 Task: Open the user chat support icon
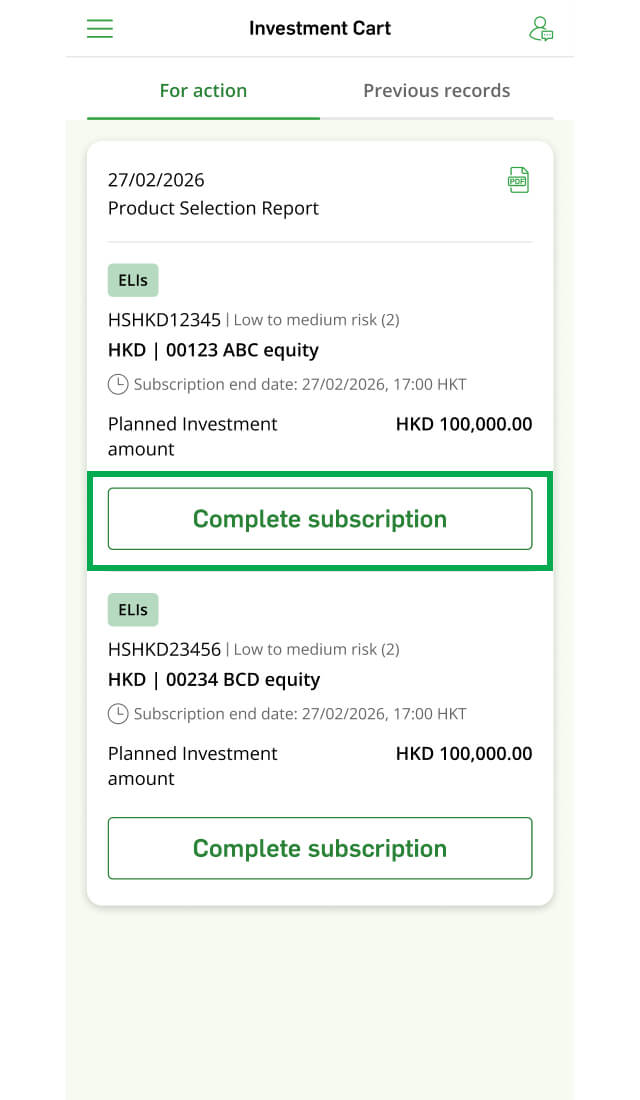point(541,29)
